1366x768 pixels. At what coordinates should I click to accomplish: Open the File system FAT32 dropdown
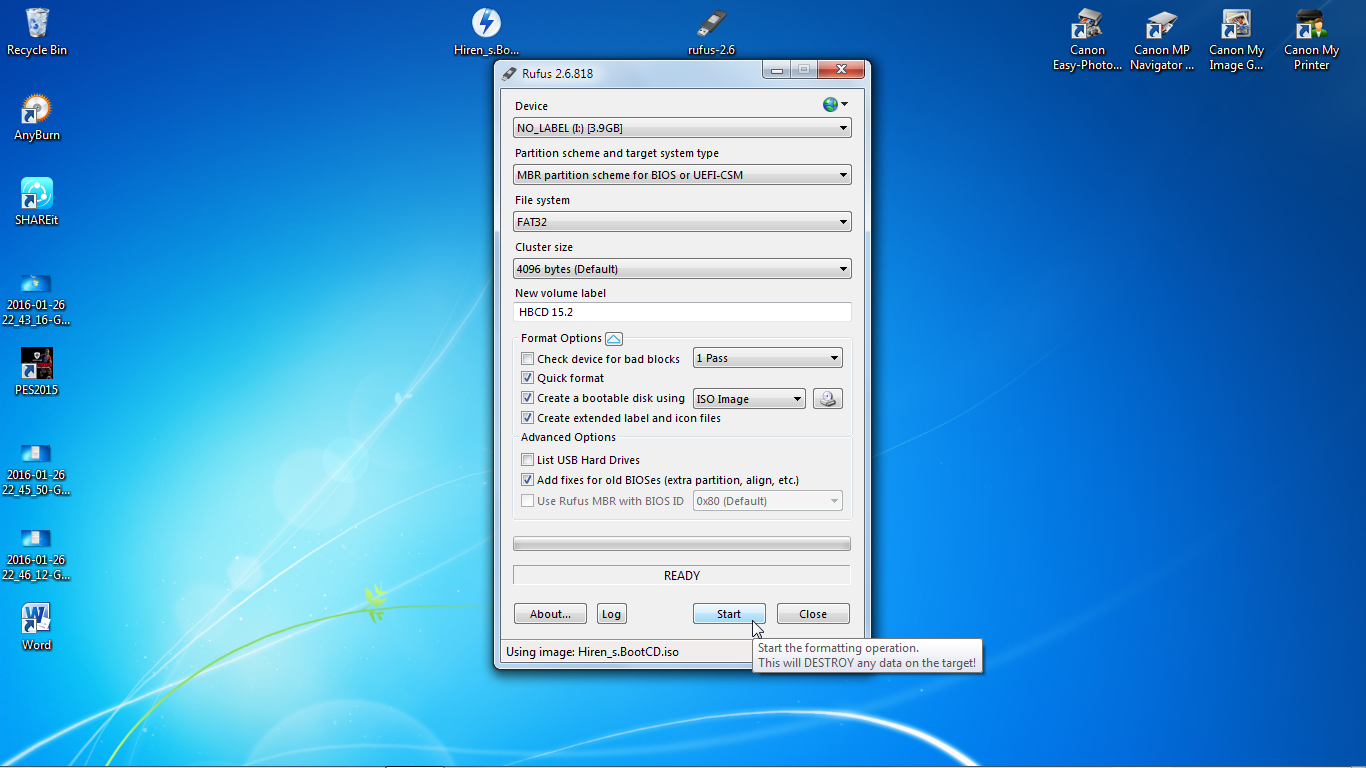682,222
